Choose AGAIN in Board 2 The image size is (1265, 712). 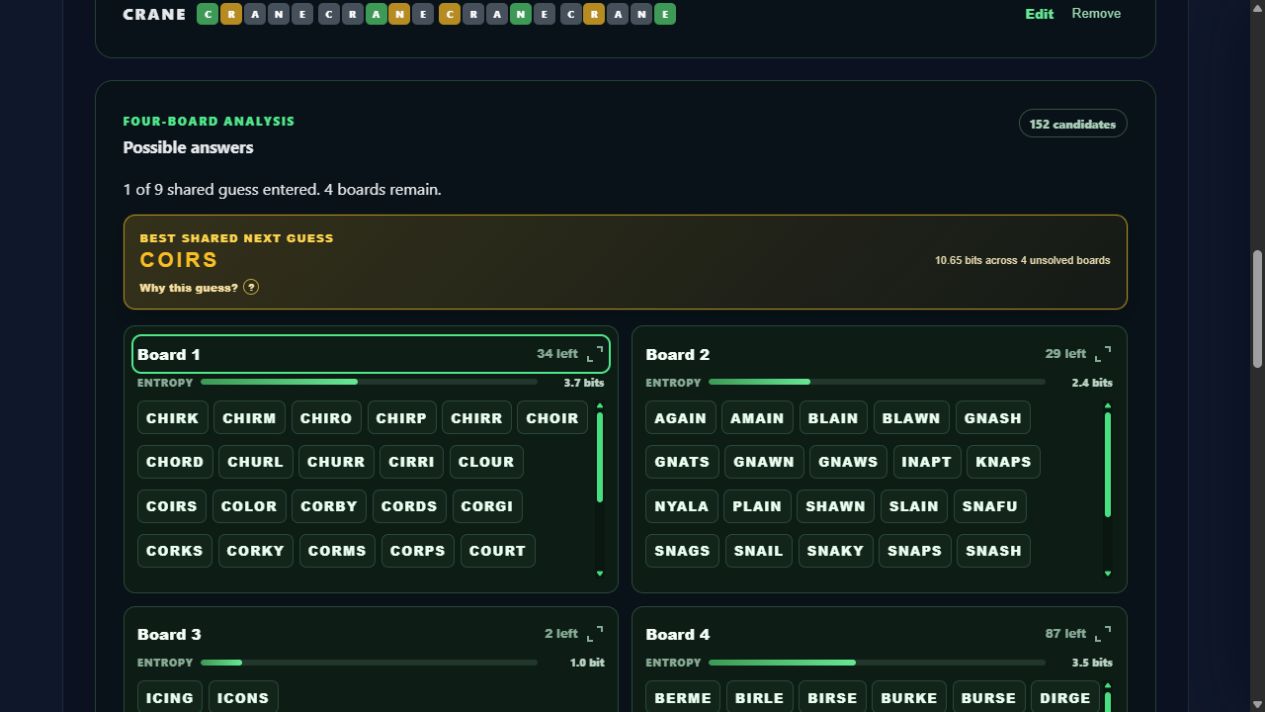(680, 418)
